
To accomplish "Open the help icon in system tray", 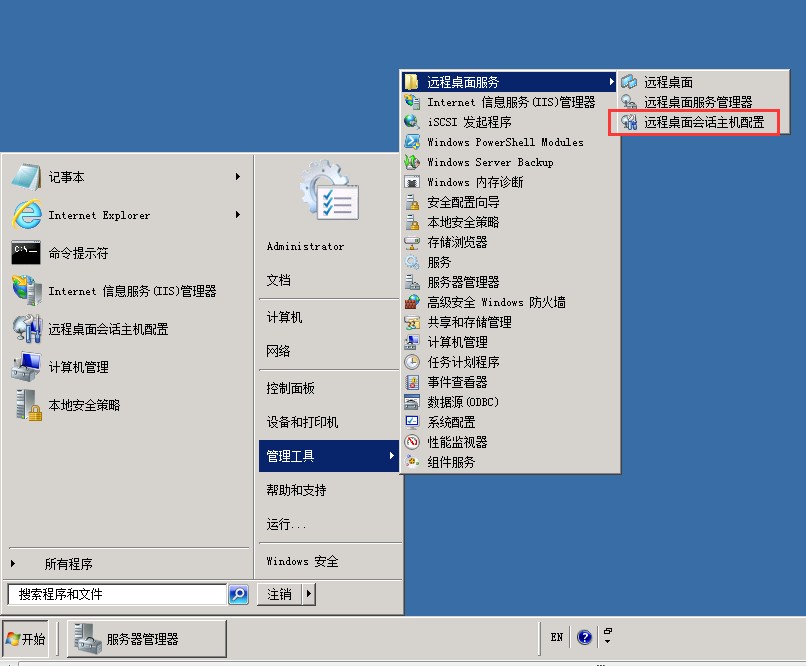I will [x=584, y=637].
